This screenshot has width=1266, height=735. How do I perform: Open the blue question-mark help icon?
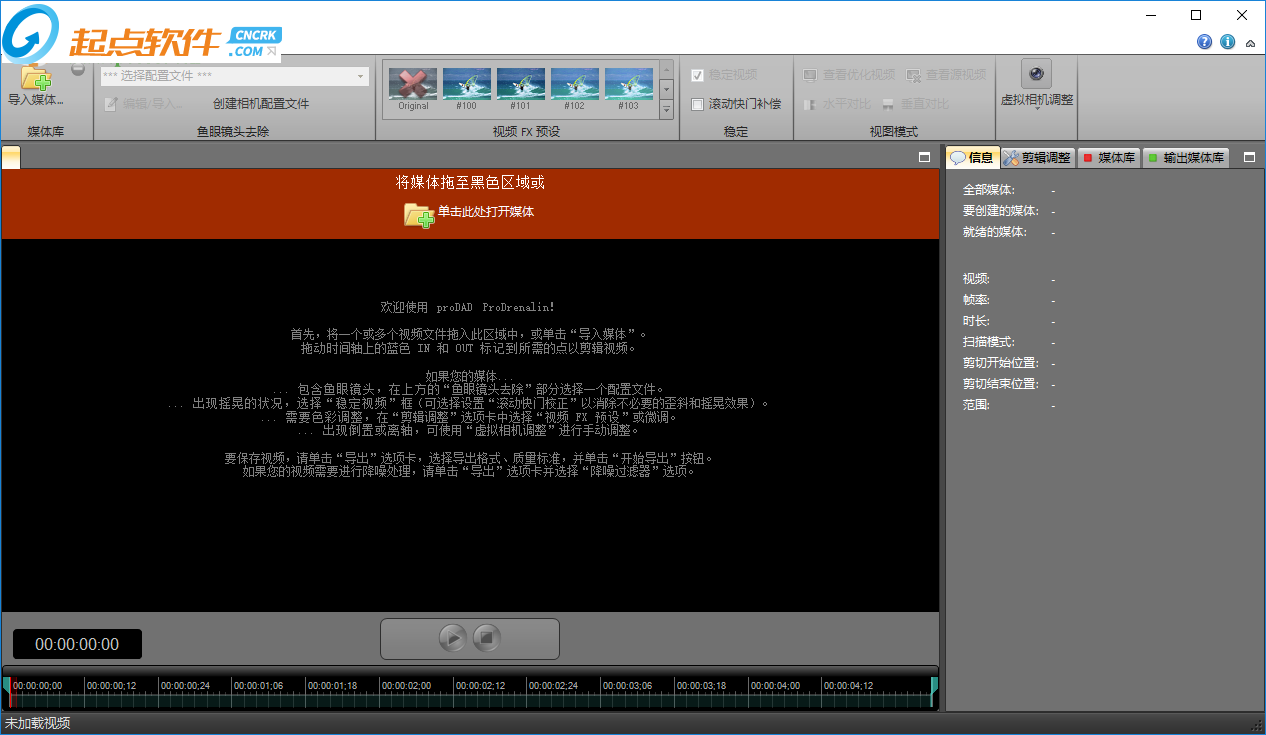(1204, 42)
